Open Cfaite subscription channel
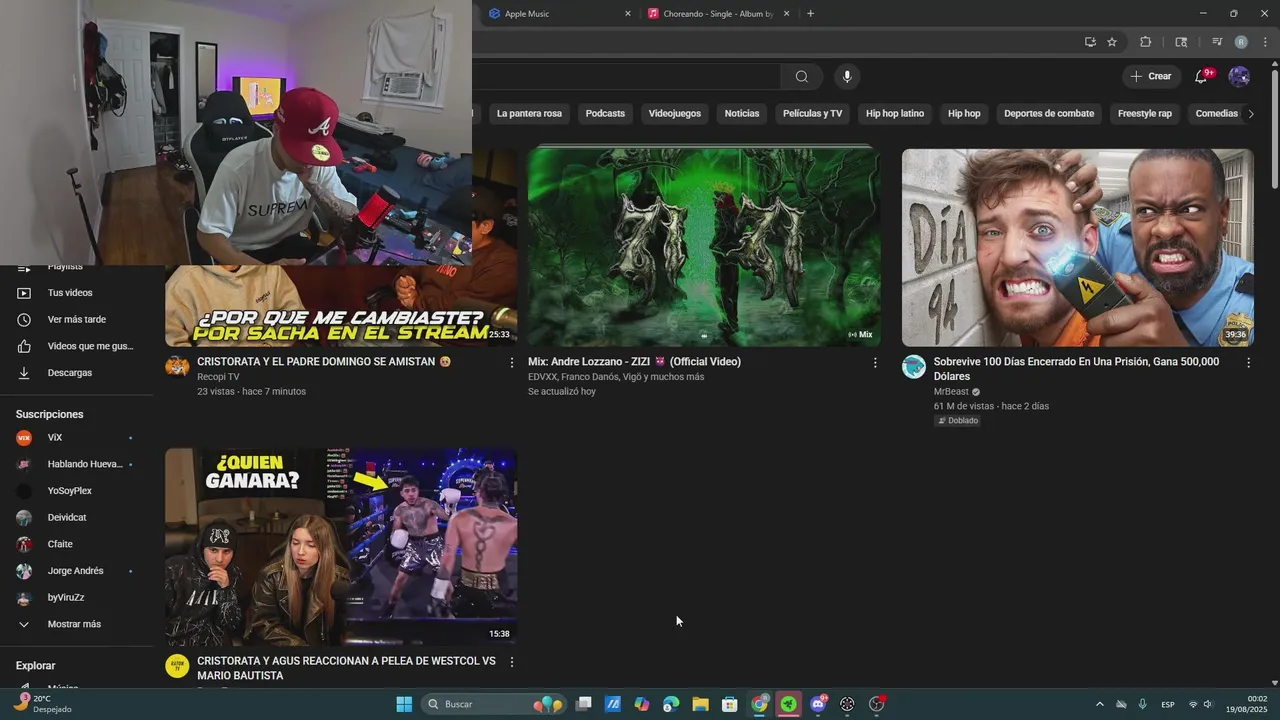This screenshot has height=720, width=1280. (x=77, y=544)
